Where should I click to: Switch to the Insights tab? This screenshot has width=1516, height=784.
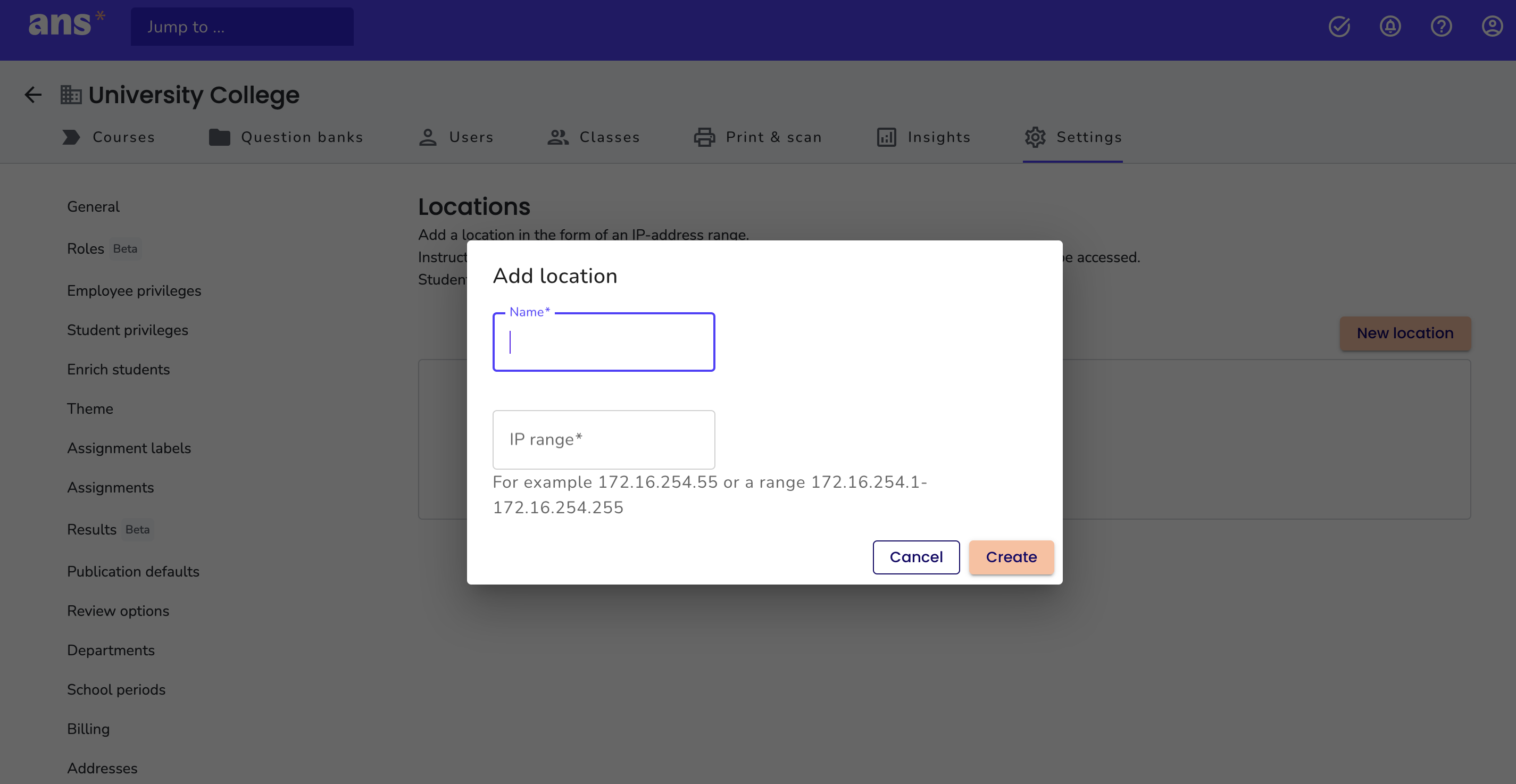pos(923,137)
